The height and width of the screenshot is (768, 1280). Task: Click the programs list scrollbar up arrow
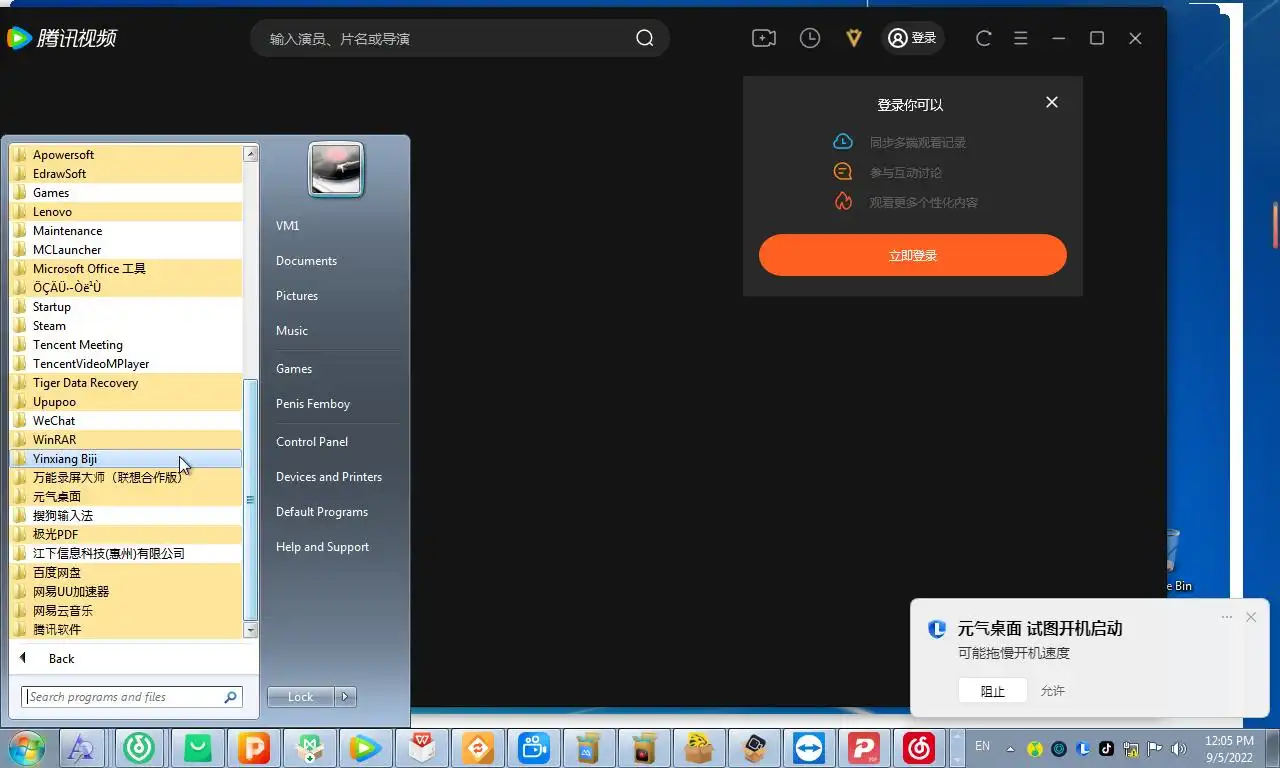click(251, 154)
